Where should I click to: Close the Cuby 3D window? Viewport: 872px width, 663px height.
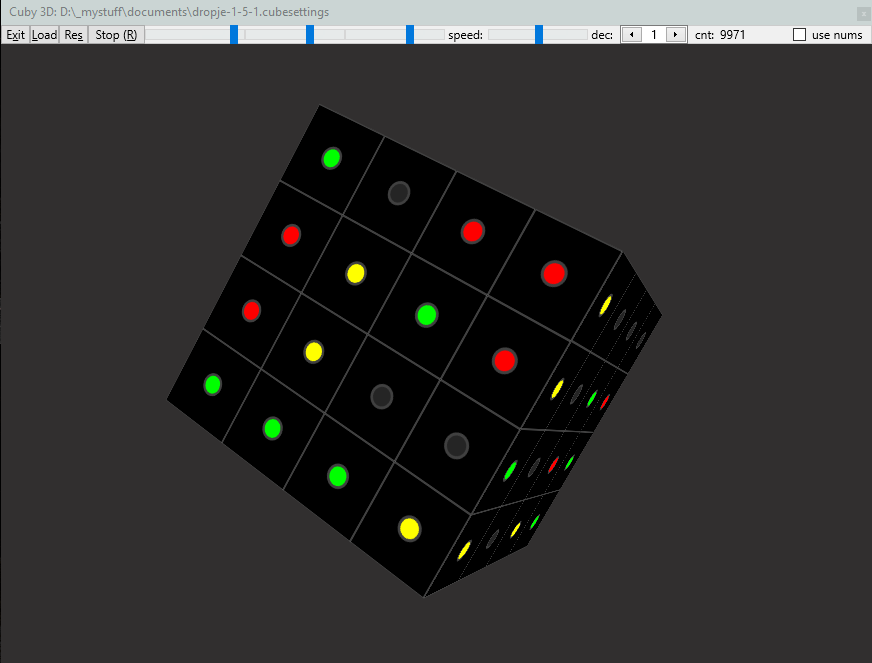[864, 14]
